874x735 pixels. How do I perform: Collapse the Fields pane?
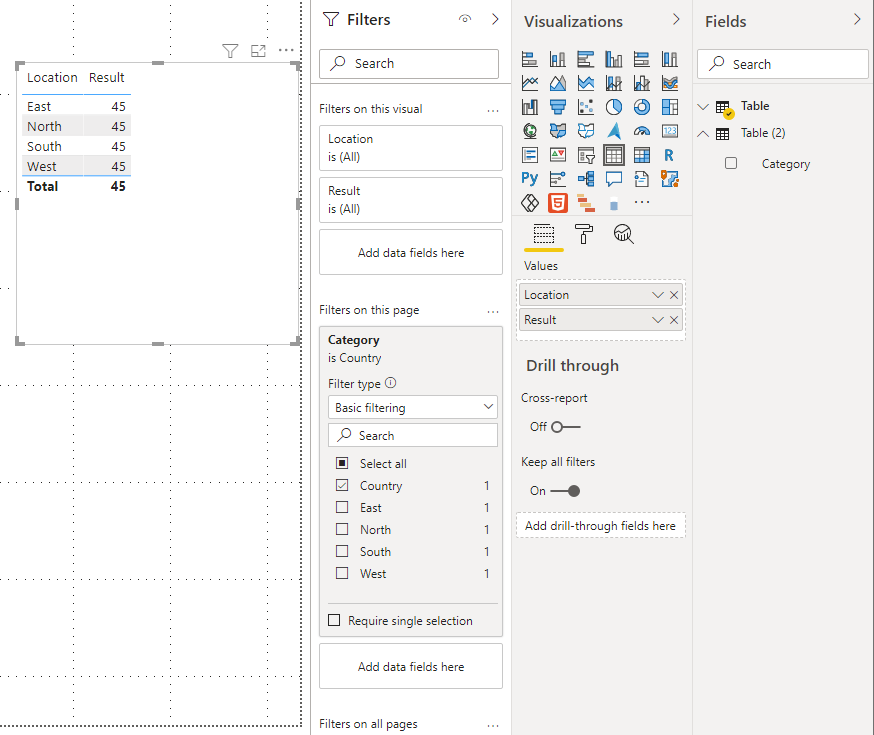tap(857, 20)
